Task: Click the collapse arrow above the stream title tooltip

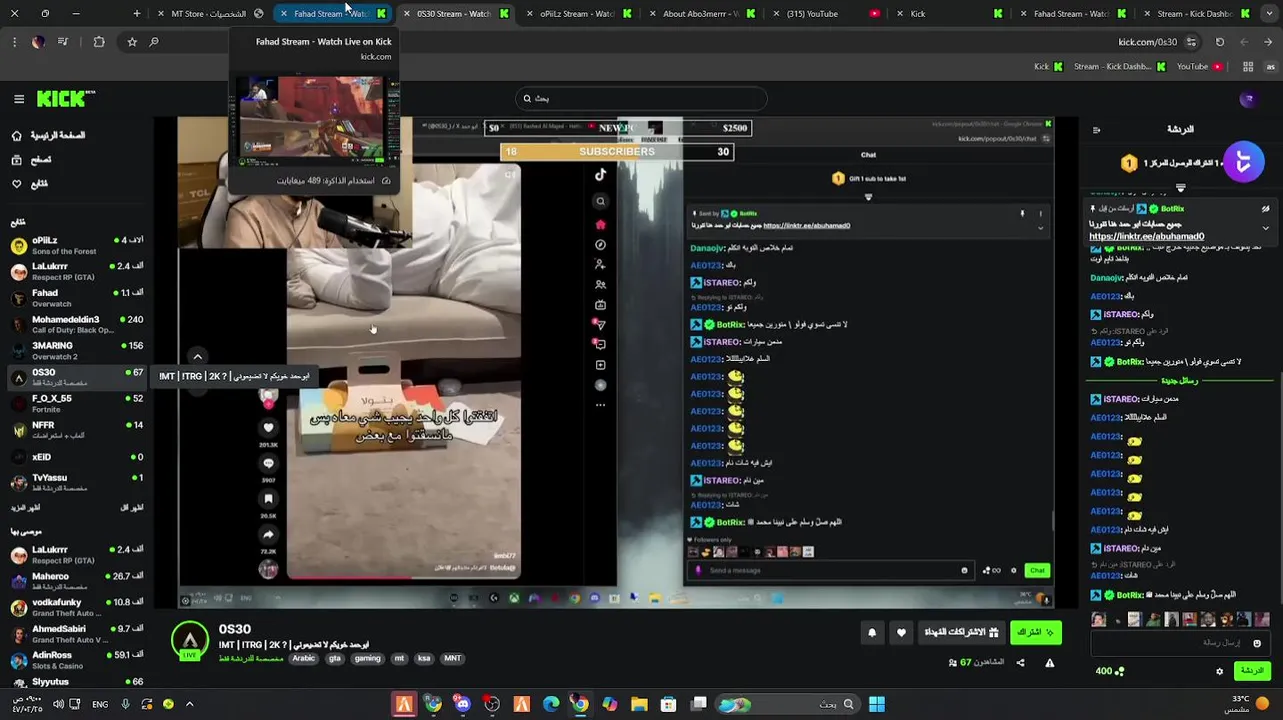Action: click(197, 356)
